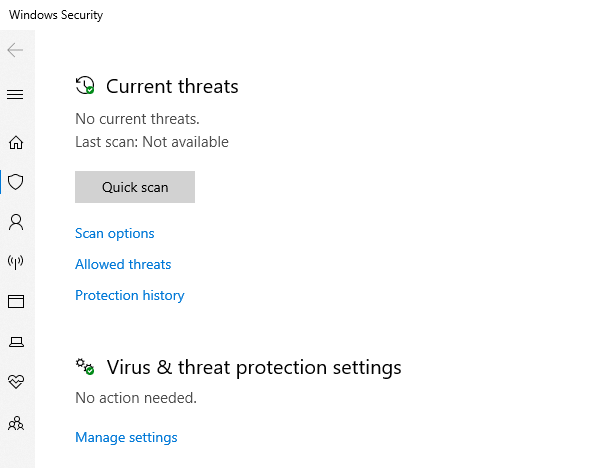Open Device performance & health heart icon
The height and width of the screenshot is (468, 599).
point(16,381)
